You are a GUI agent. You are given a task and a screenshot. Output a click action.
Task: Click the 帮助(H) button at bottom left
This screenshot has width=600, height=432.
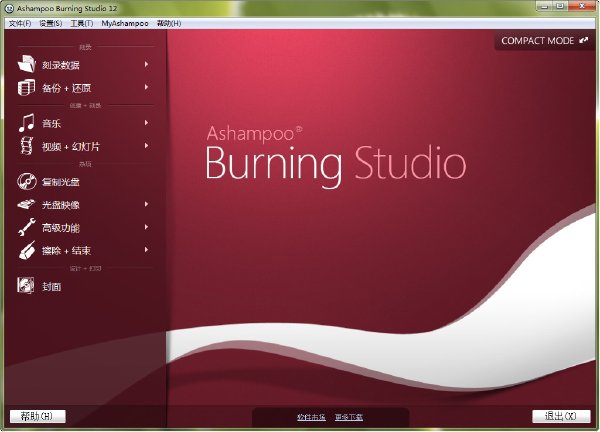click(38, 416)
